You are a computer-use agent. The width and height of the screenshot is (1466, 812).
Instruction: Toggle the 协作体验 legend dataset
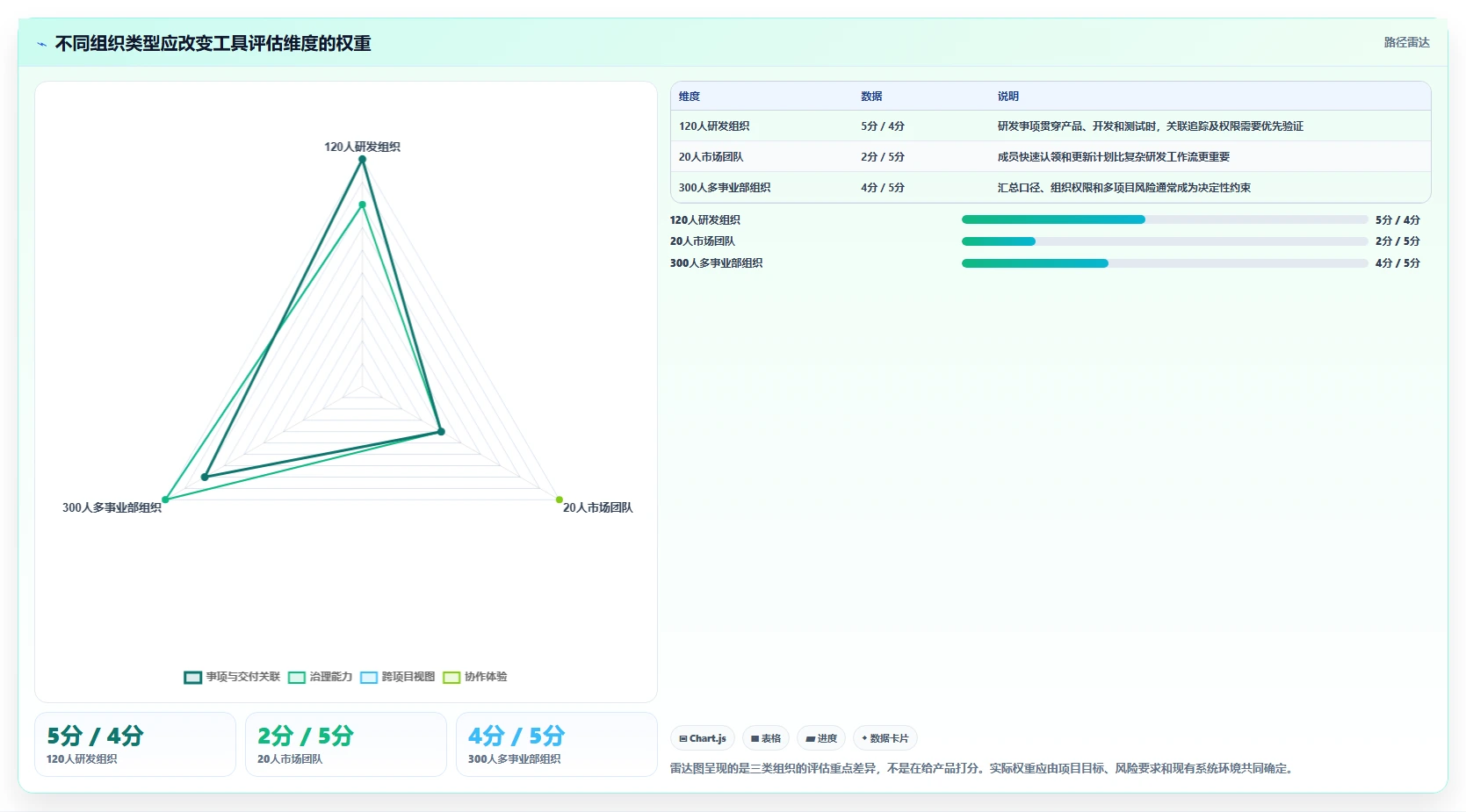point(475,677)
